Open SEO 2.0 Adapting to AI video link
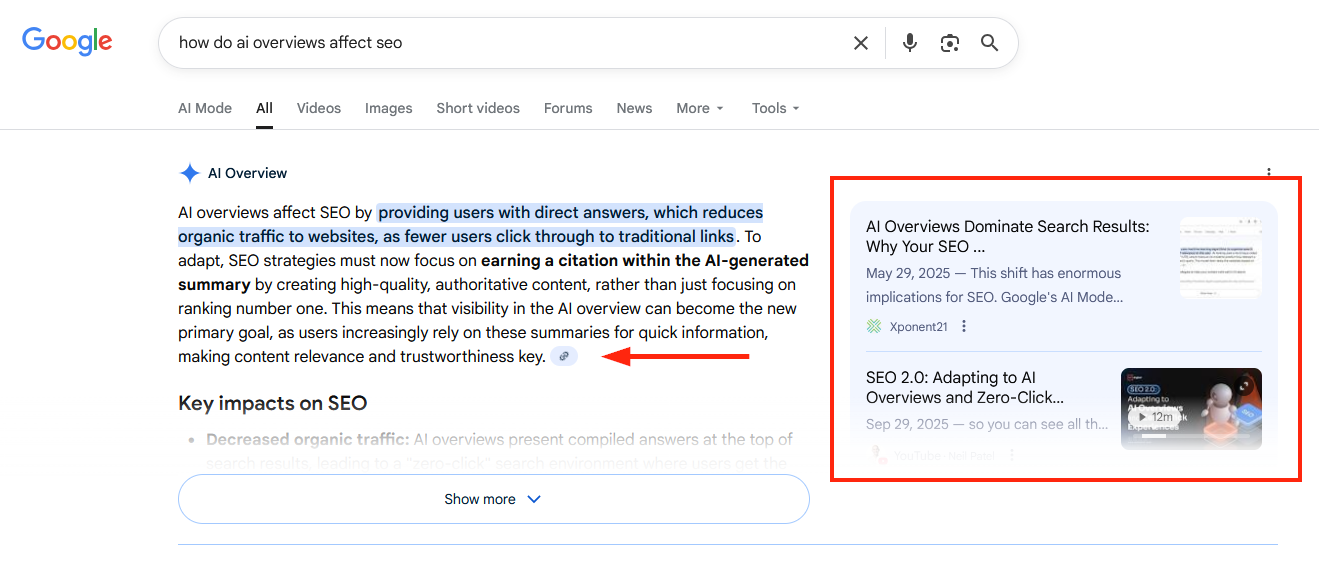This screenshot has height=566, width=1319. point(964,387)
